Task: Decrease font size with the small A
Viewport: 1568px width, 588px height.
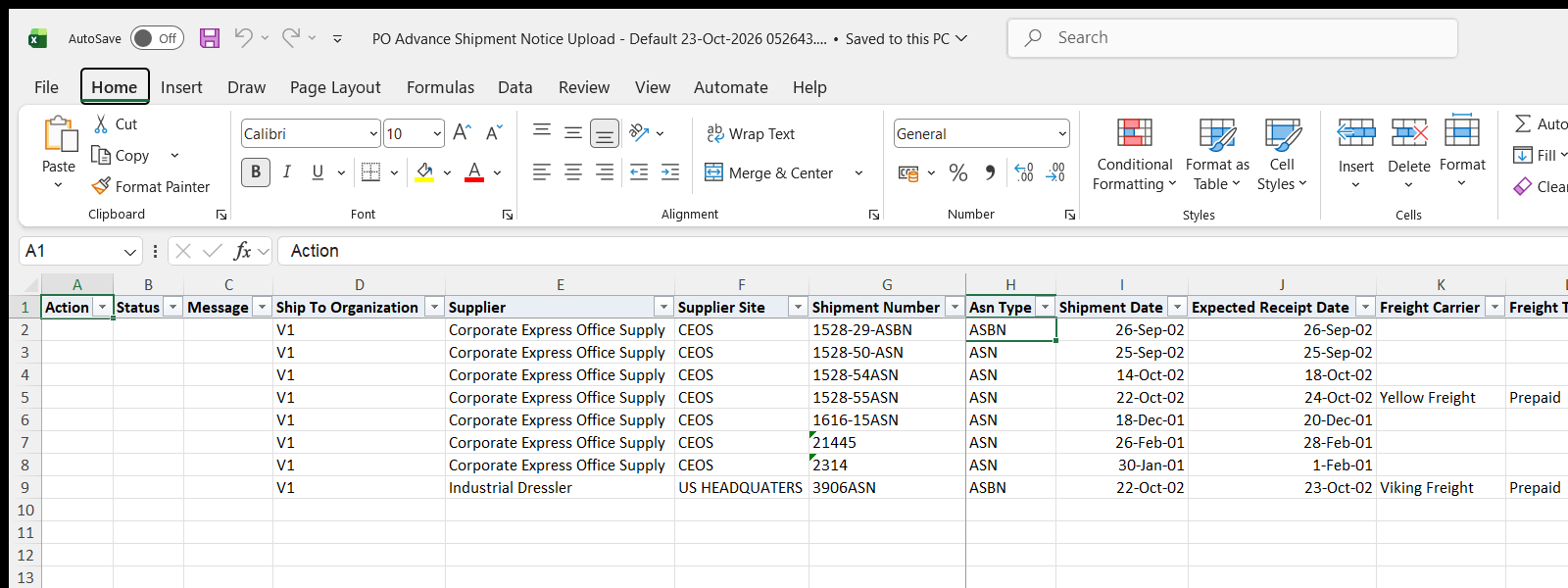Action: 494,132
